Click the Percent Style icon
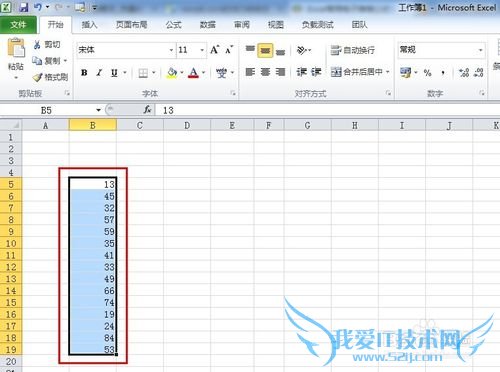The height and width of the screenshot is (372, 500). pyautogui.click(x=428, y=72)
